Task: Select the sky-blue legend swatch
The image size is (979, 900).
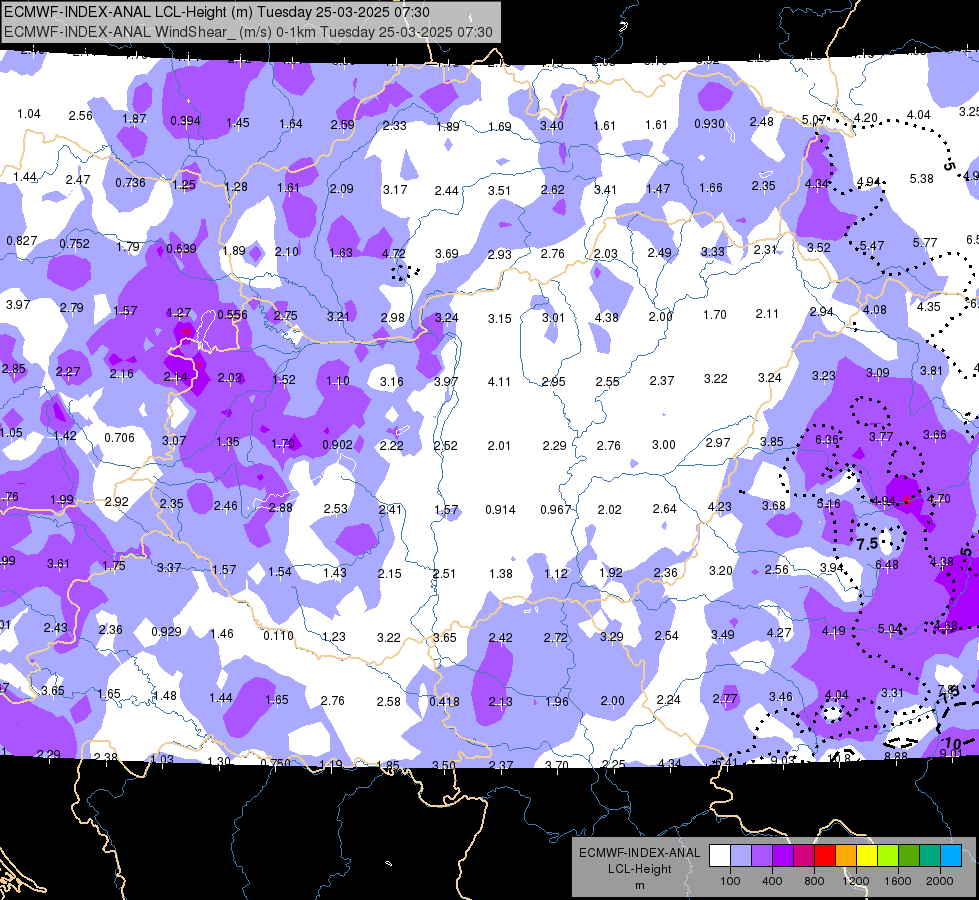Action: pyautogui.click(x=951, y=856)
